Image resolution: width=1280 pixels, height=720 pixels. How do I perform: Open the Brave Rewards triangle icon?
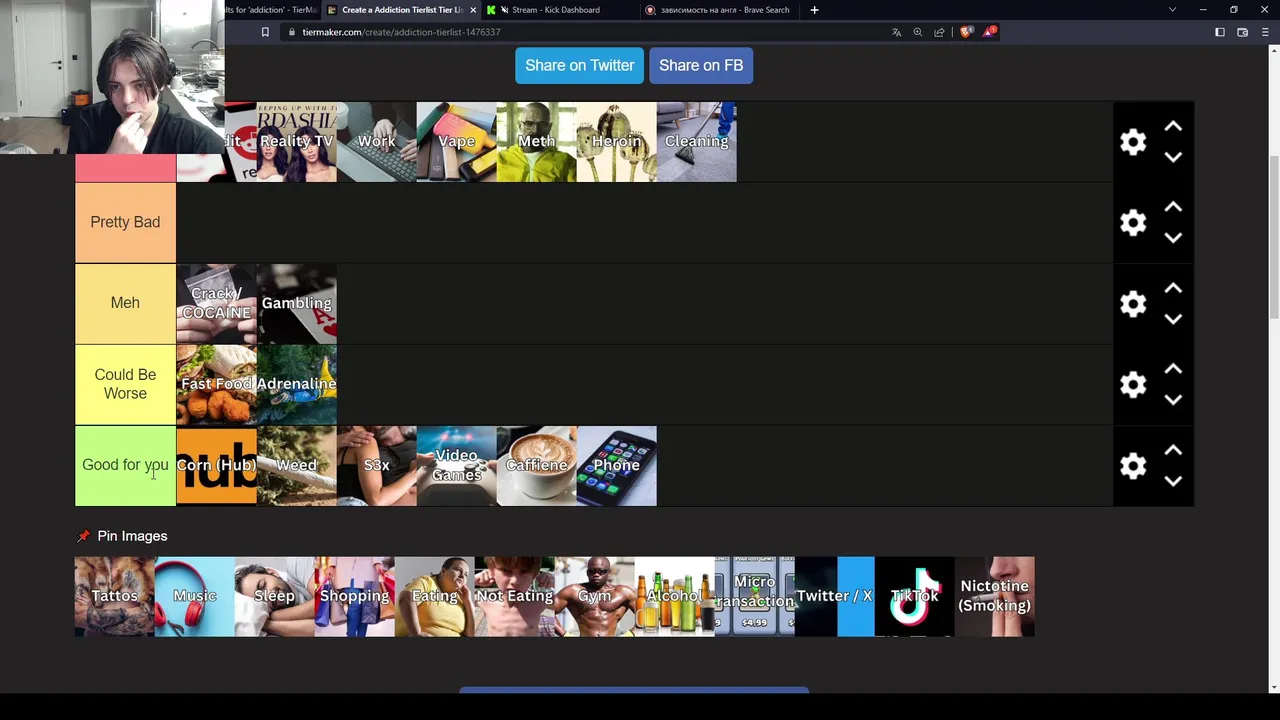[988, 32]
